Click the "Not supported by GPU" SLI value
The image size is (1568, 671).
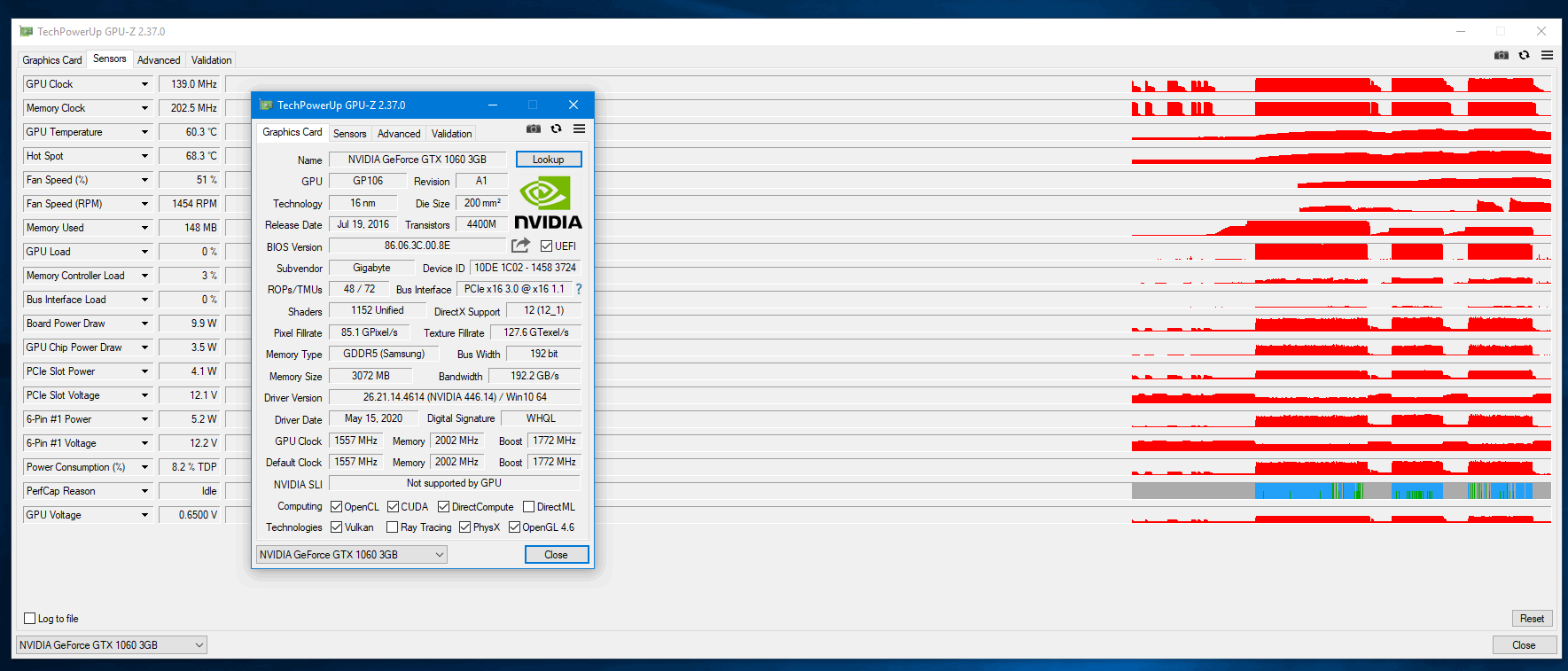point(455,483)
